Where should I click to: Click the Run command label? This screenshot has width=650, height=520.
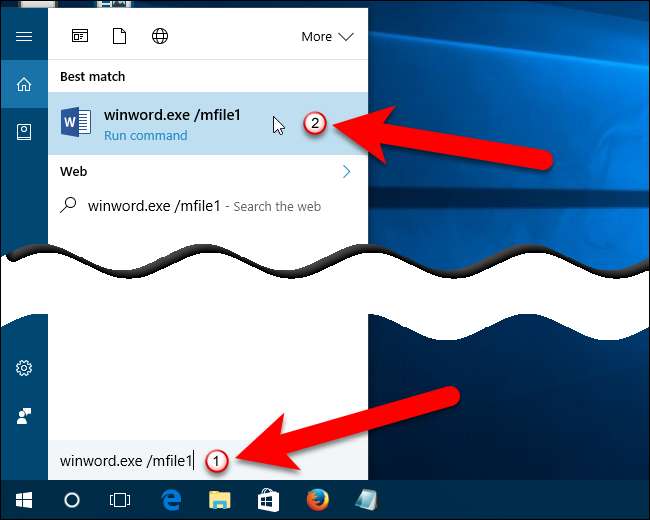(146, 136)
